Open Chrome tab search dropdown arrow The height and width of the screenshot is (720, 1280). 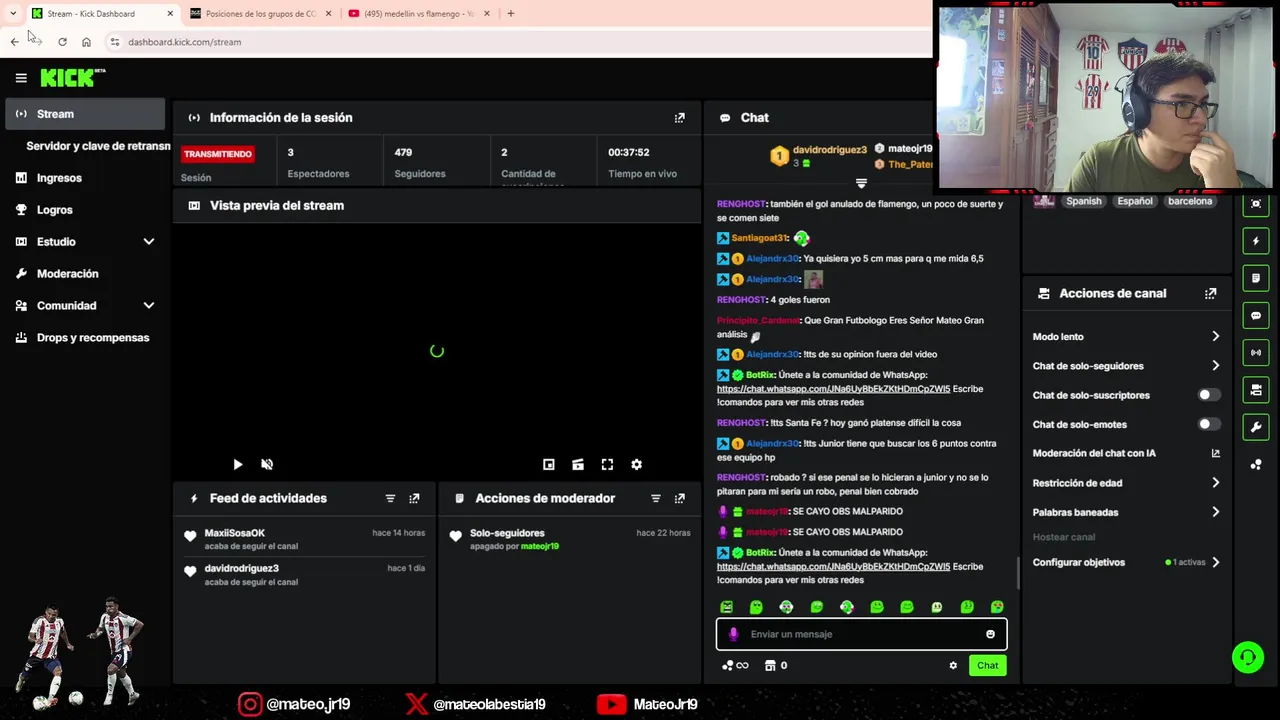click(x=13, y=14)
